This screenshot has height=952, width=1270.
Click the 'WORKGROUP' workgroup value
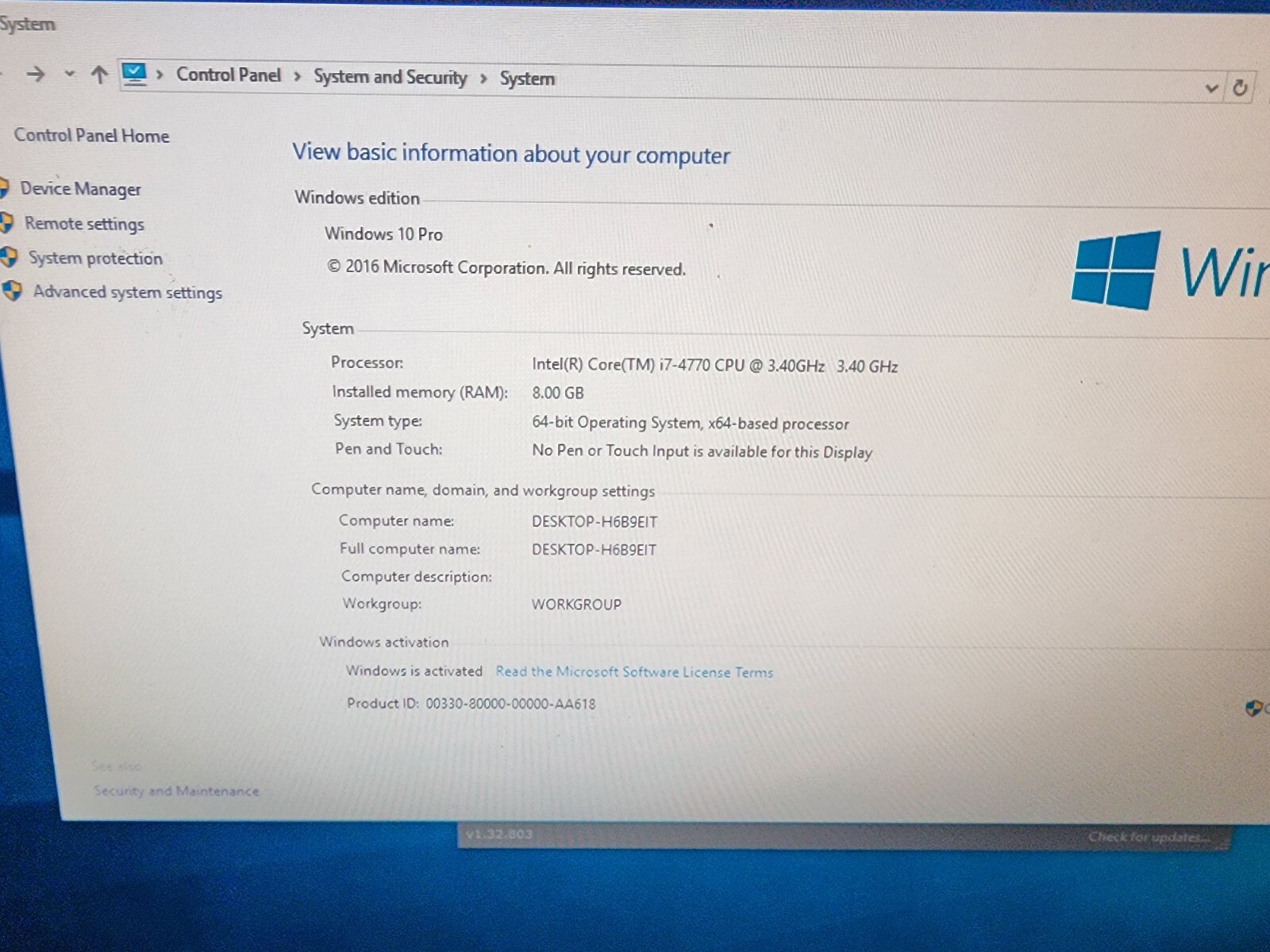(x=576, y=605)
